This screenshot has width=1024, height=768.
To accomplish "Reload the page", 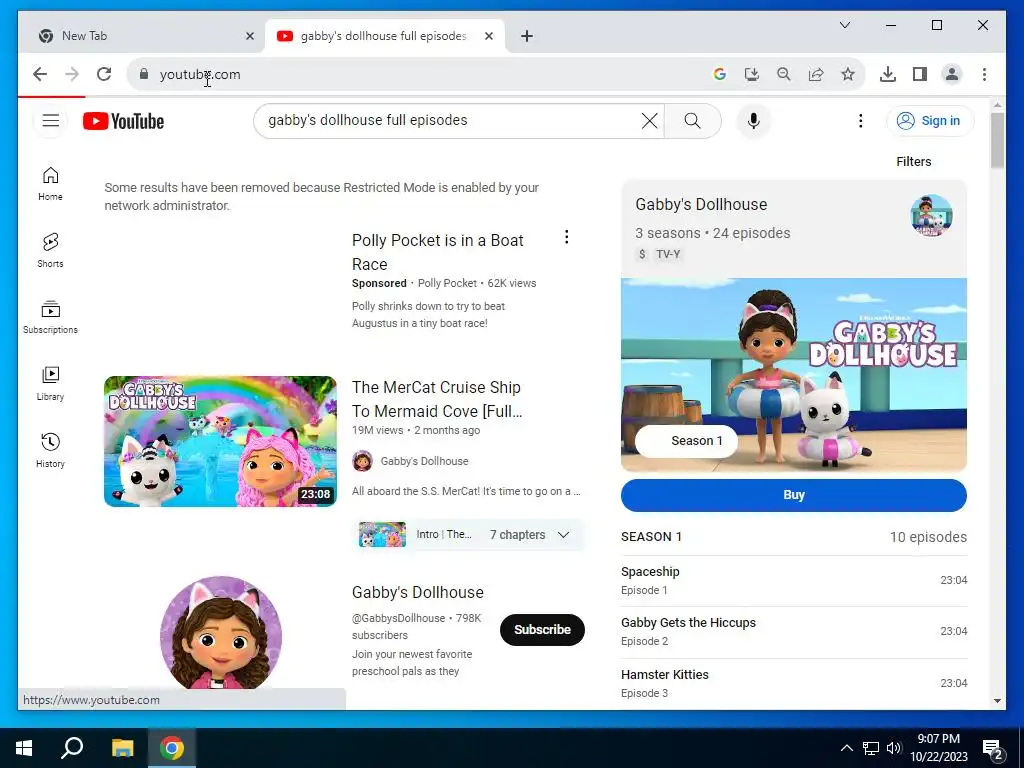I will click(104, 74).
